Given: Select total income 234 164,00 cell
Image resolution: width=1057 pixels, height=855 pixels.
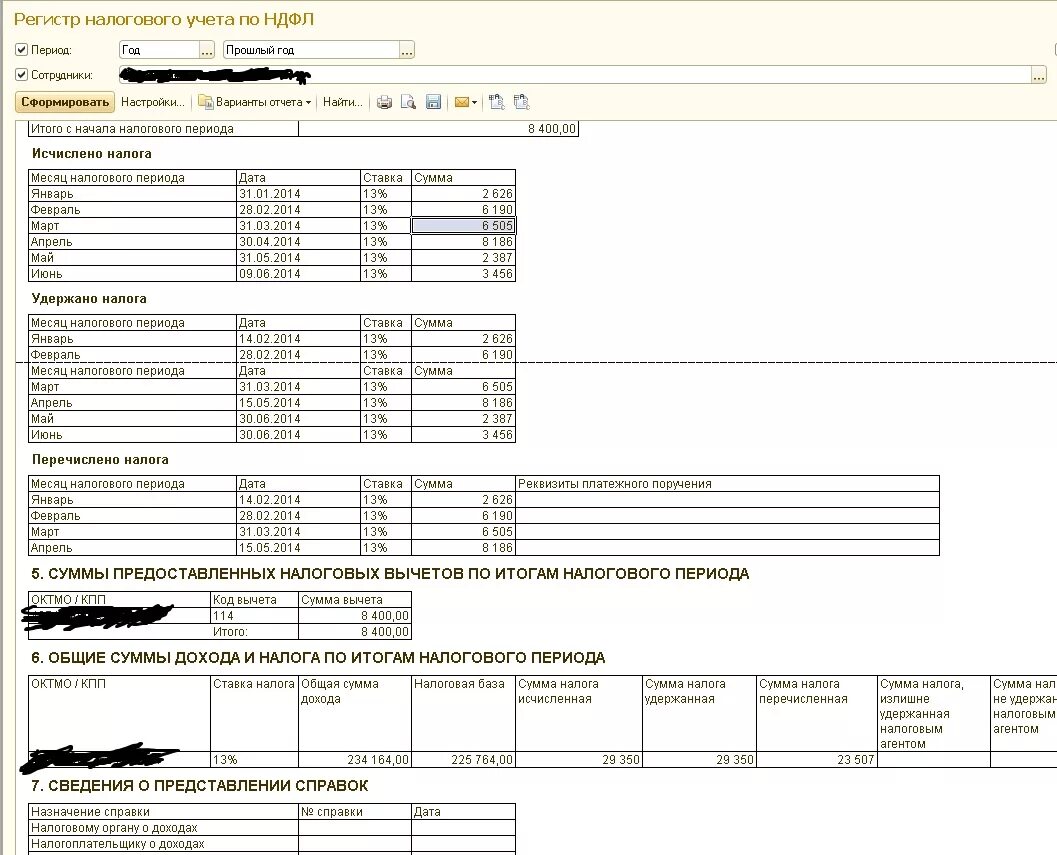Looking at the screenshot, I should (x=355, y=760).
